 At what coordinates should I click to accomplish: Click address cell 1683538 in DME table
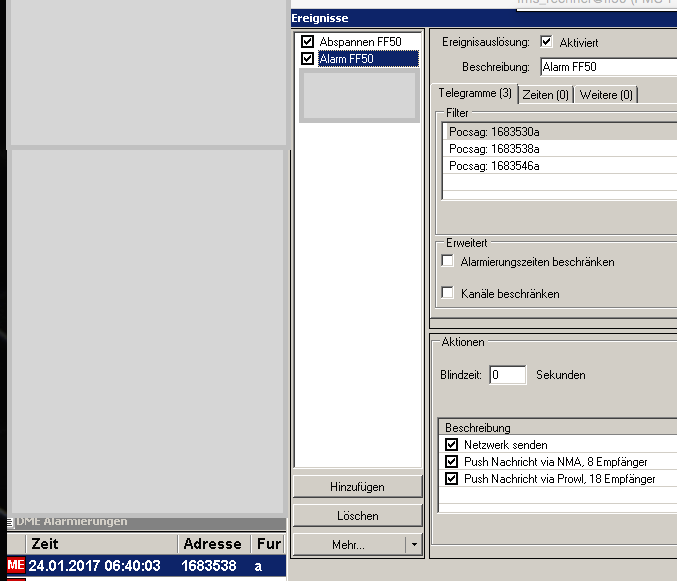[x=209, y=565]
